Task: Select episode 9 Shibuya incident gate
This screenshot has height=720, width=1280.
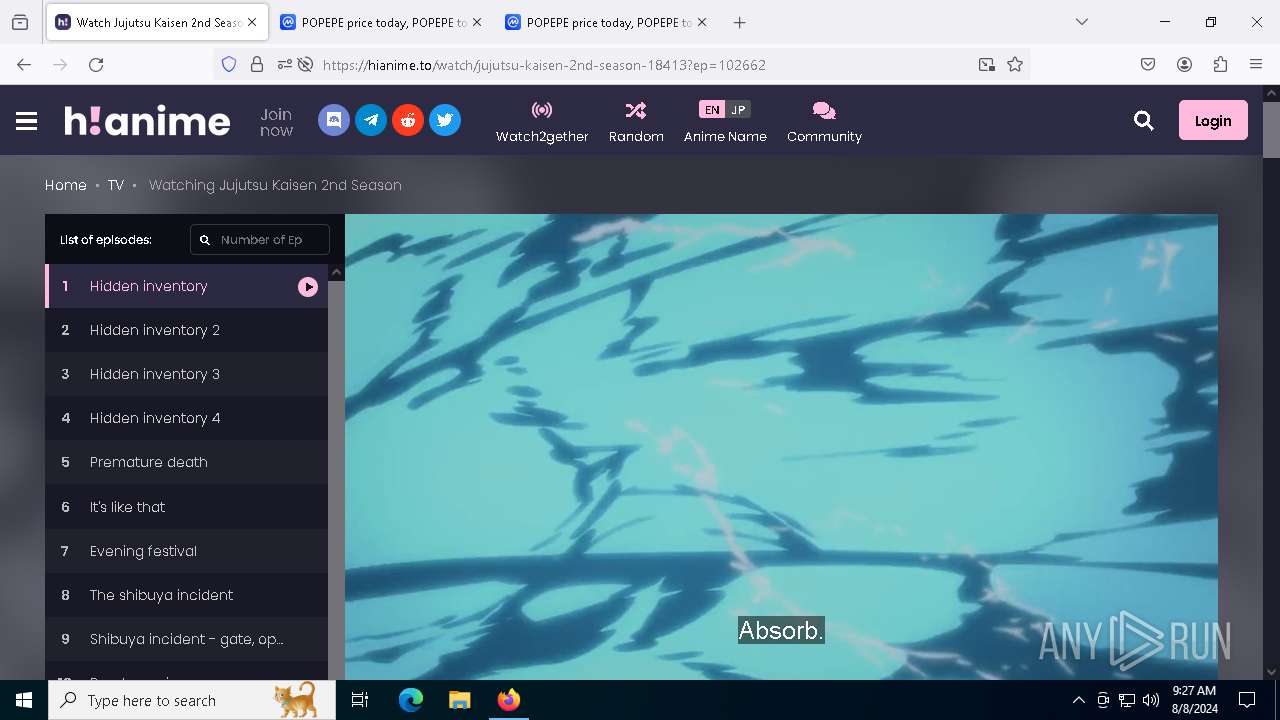Action: [186, 639]
